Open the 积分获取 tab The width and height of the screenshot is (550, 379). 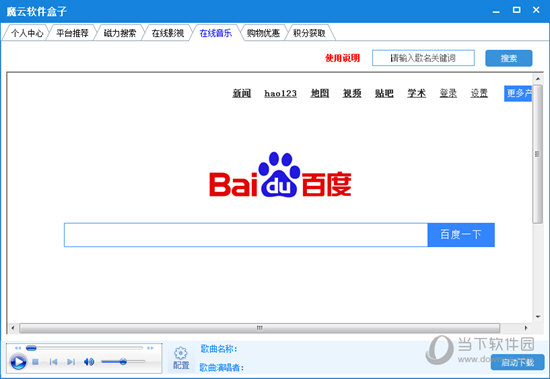click(309, 33)
